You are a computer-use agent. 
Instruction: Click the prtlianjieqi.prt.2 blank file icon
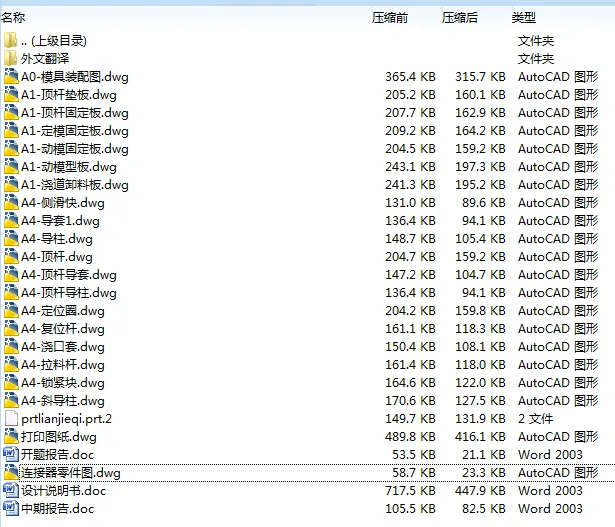pos(11,419)
